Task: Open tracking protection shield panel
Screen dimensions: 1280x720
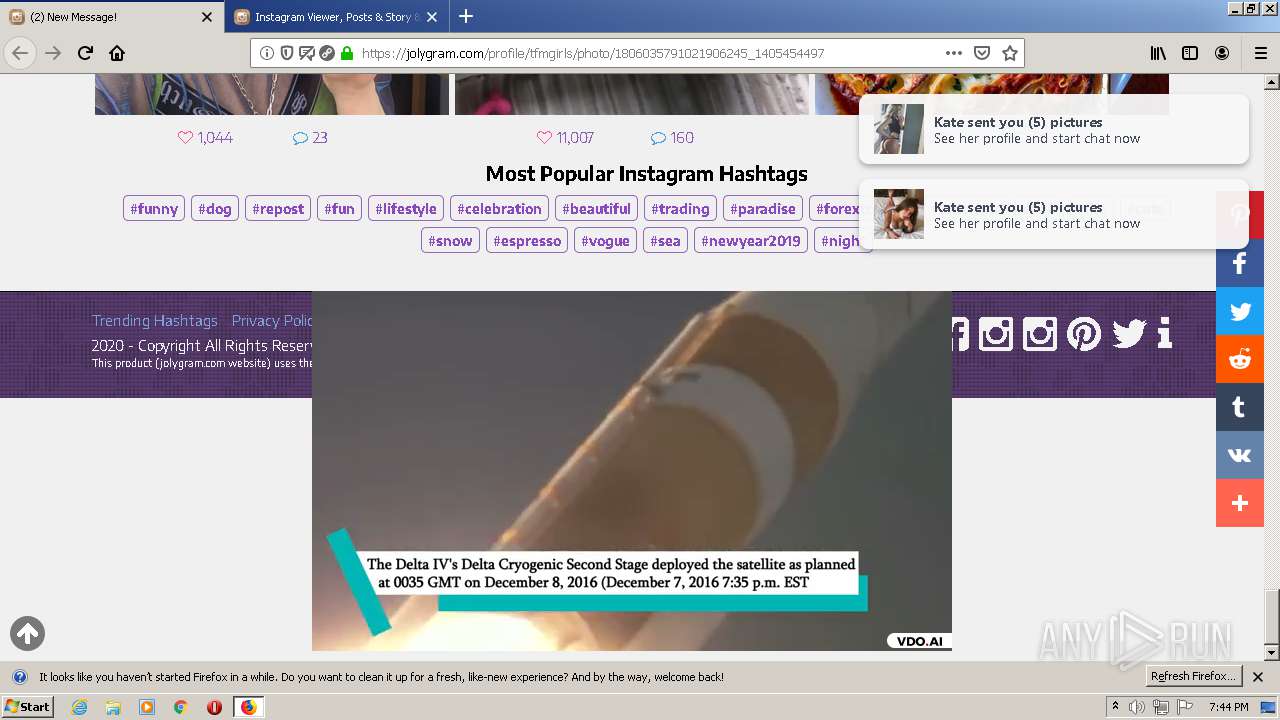Action: pos(287,53)
